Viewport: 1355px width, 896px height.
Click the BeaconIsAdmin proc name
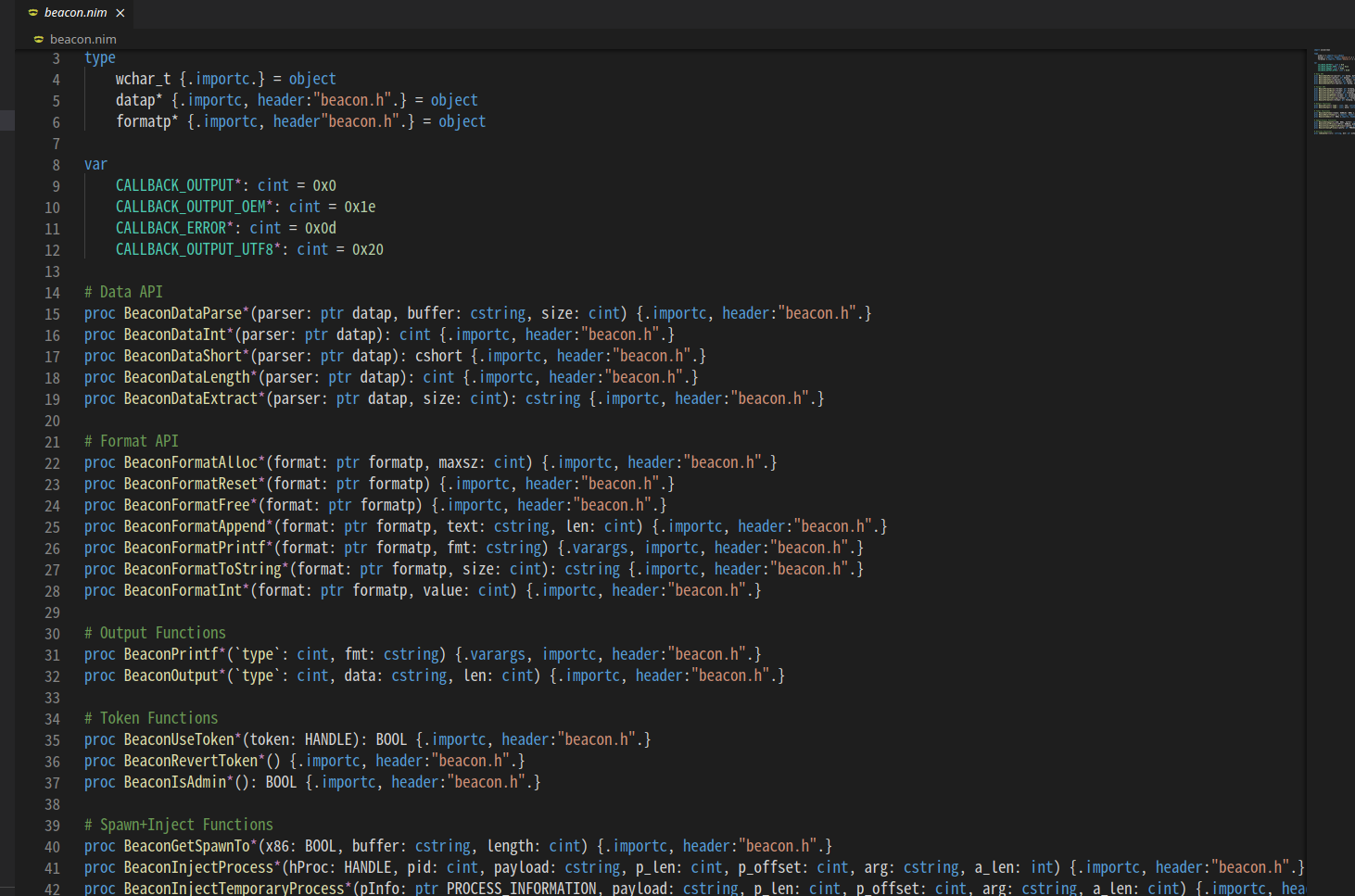tap(175, 782)
